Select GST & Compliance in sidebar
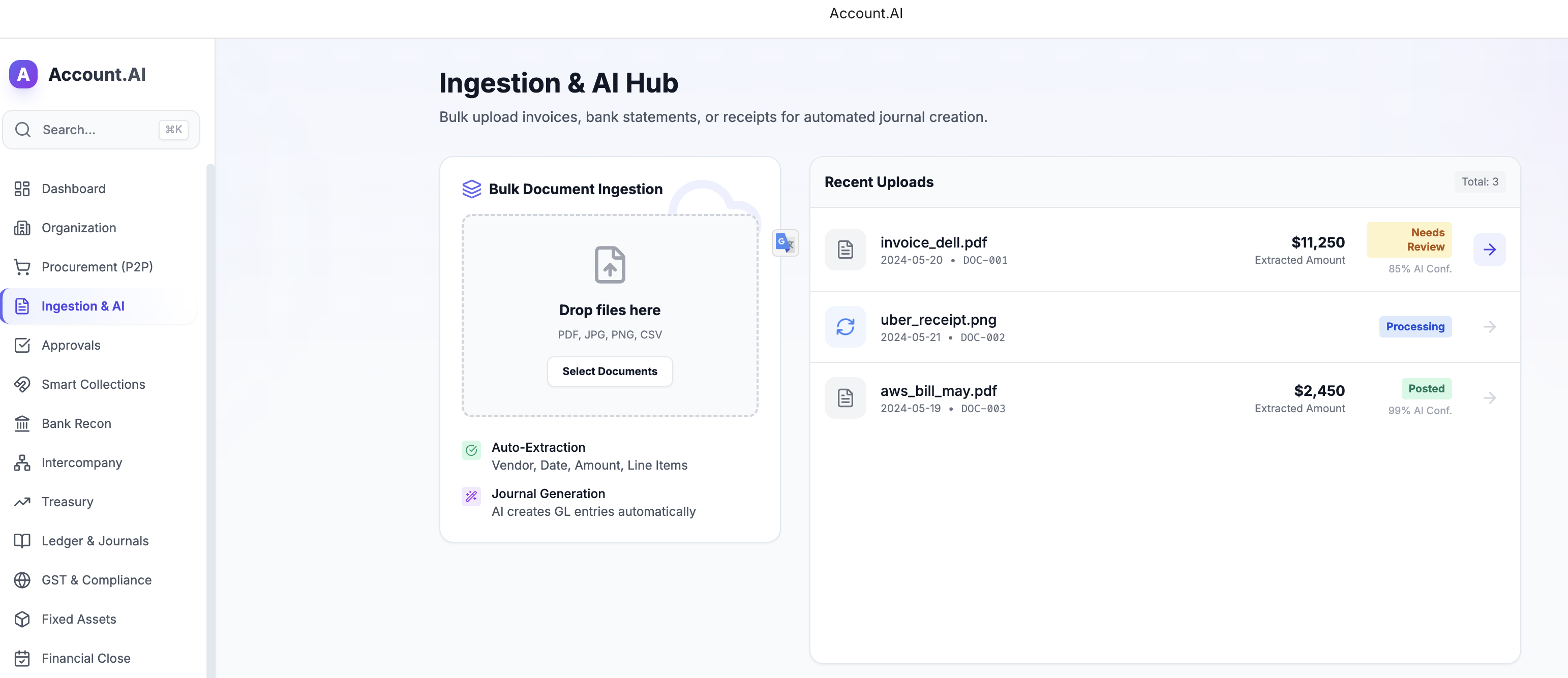Screen dimensions: 1568x678 tap(96, 580)
